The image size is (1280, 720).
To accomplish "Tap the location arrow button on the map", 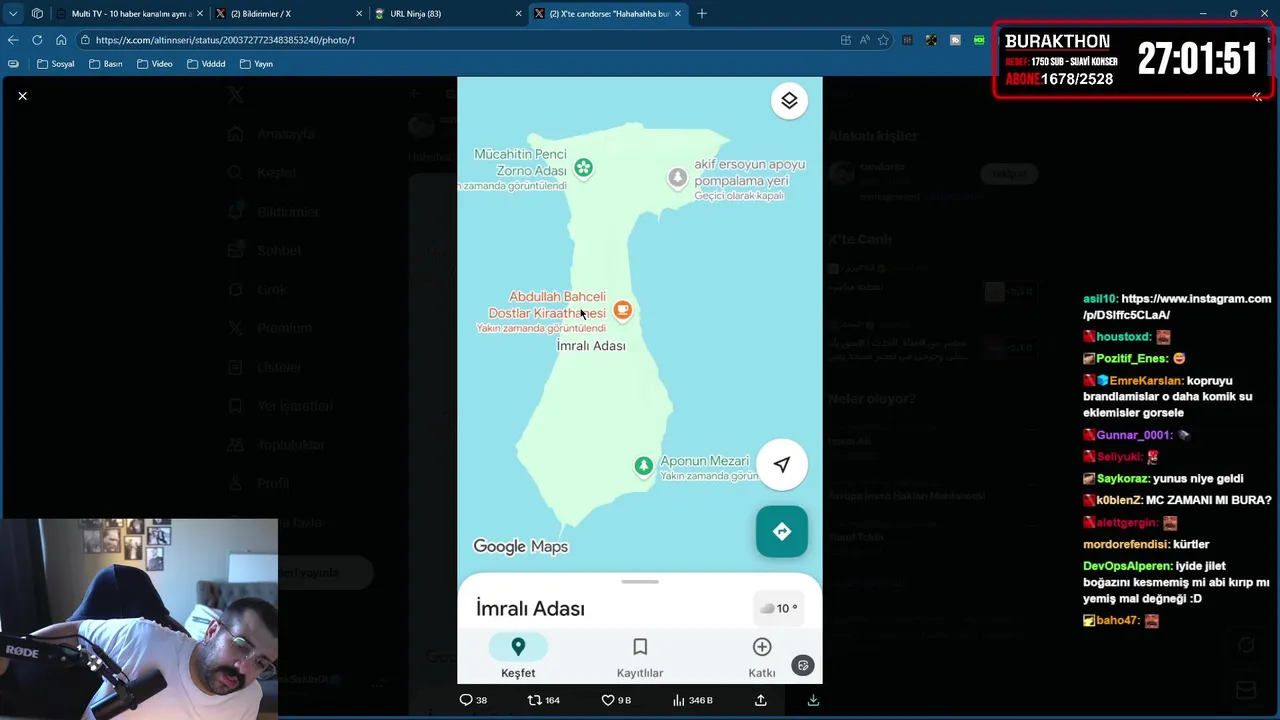I will [782, 464].
